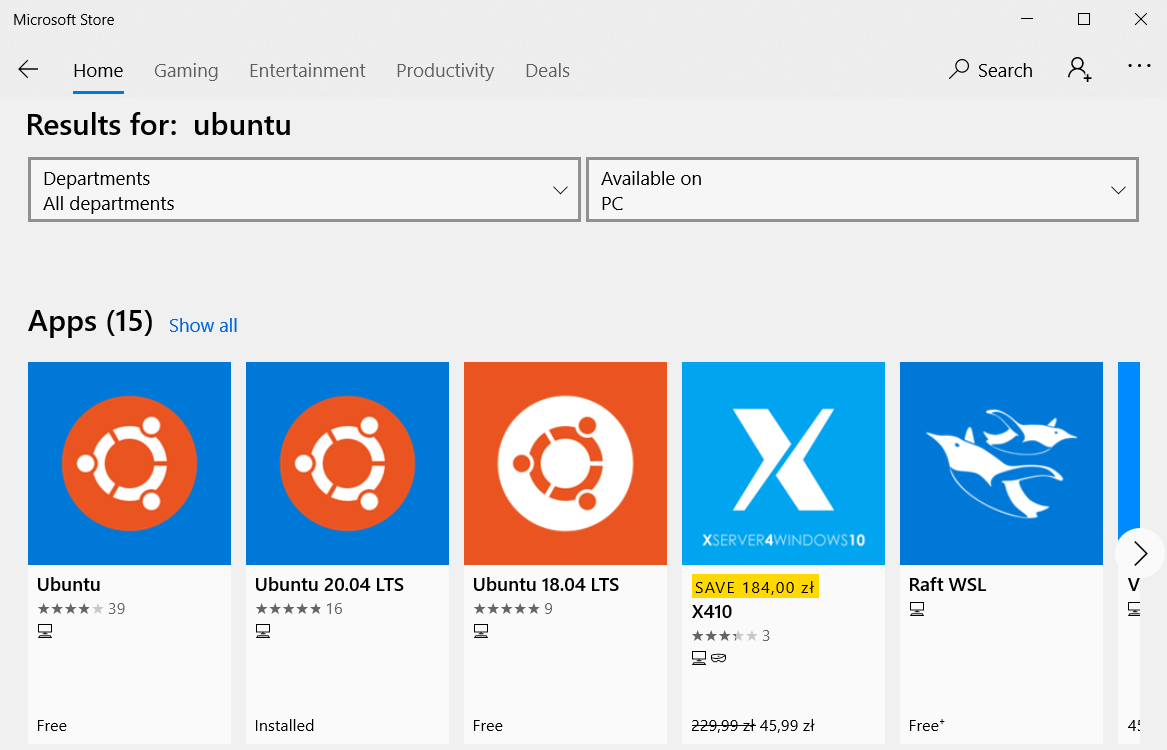This screenshot has height=750, width=1167.
Task: Click the Ubuntu 20.04 LTS rating stars
Action: pyautogui.click(x=289, y=609)
